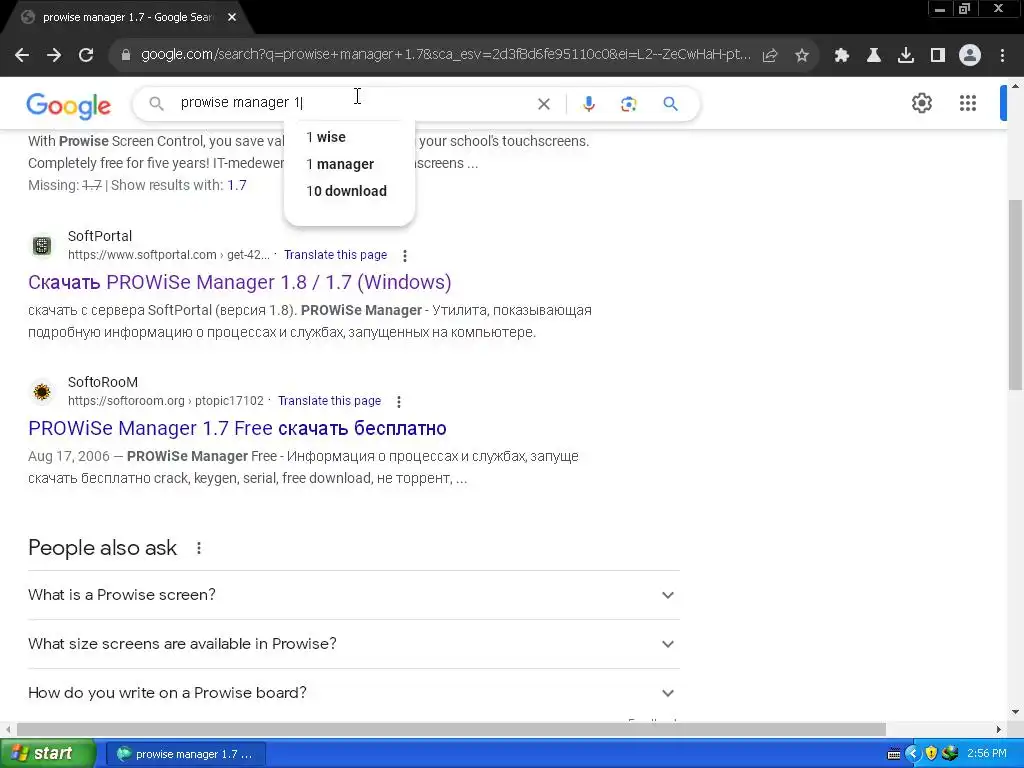Screen dimensions: 1024x768
Task: Share this page using the address bar share icon
Action: (770, 55)
